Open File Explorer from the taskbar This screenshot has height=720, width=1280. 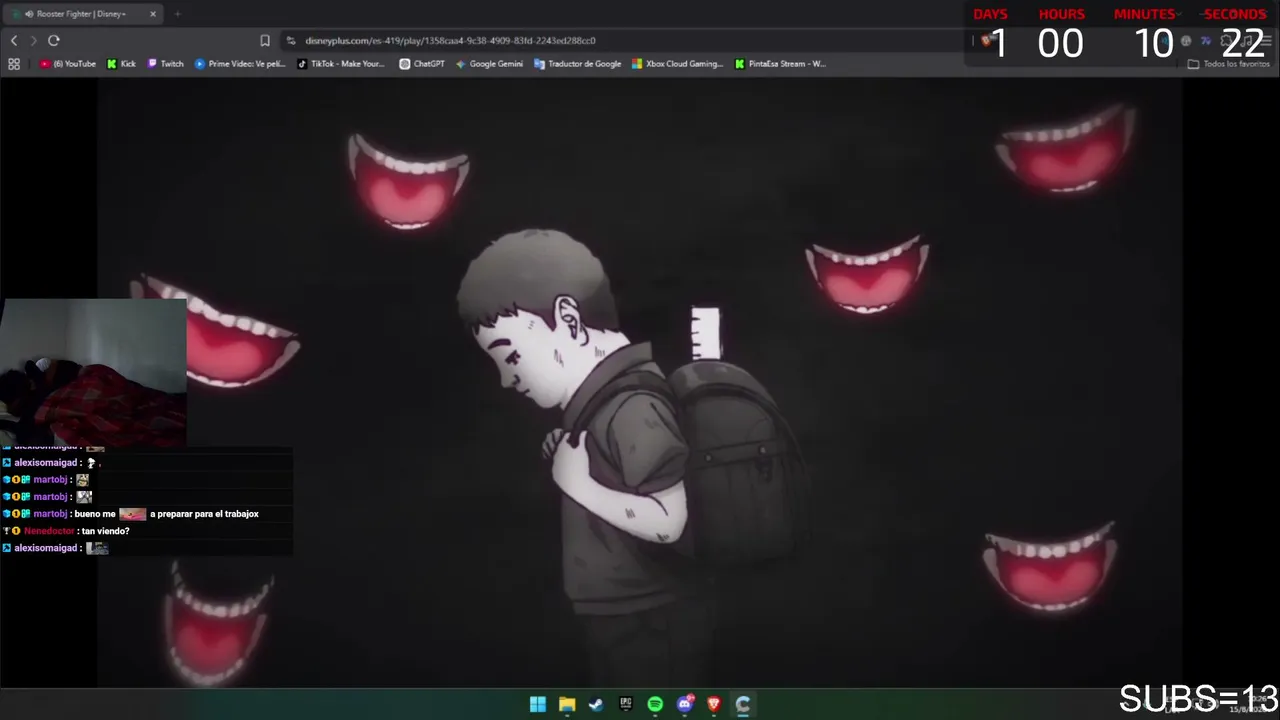pos(567,704)
